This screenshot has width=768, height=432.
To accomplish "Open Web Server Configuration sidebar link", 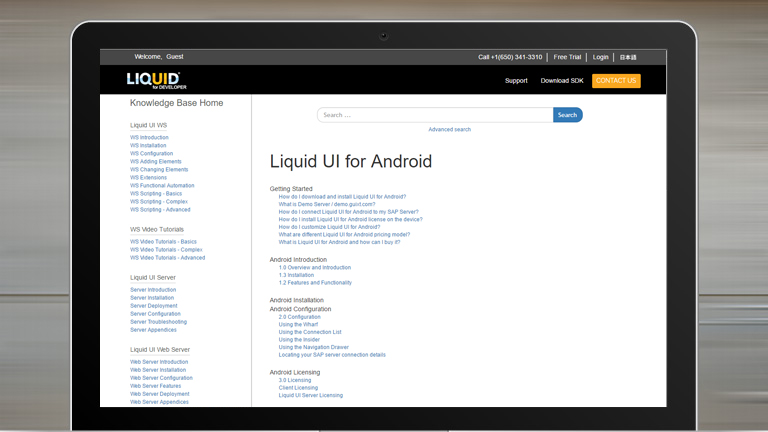I will pyautogui.click(x=161, y=378).
